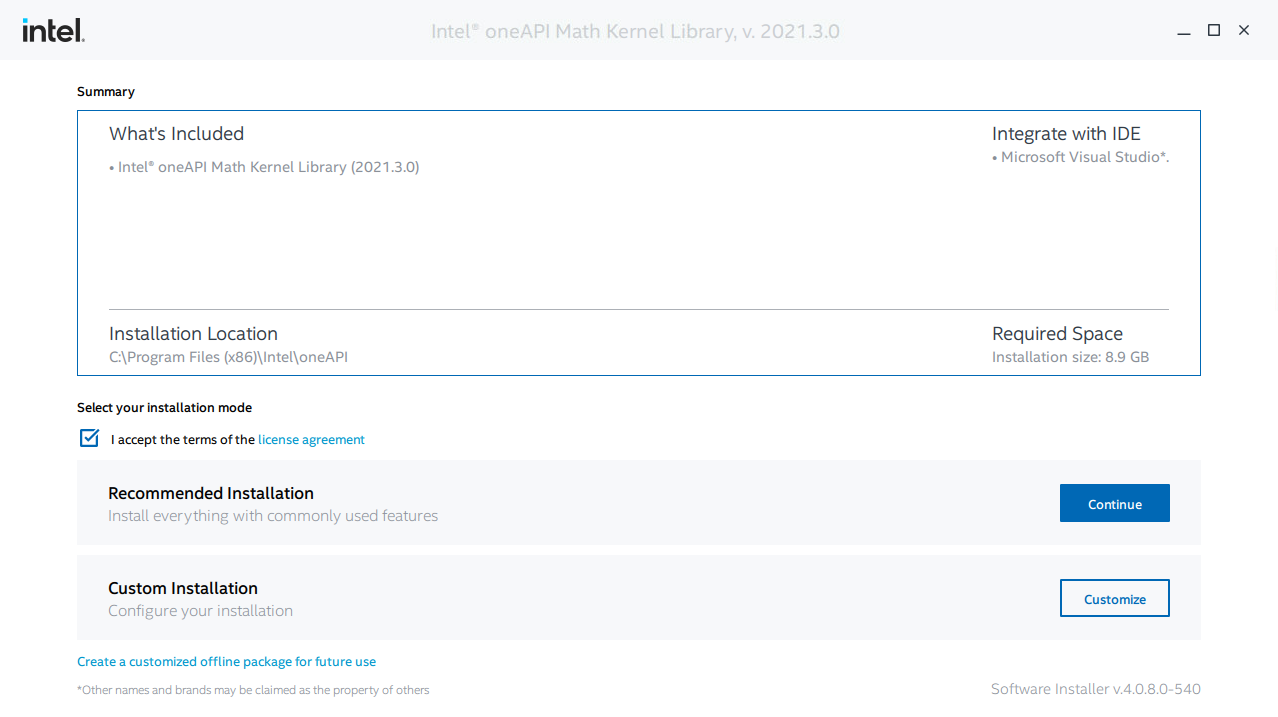Maximize the installer window
Image resolution: width=1278 pixels, height=717 pixels.
(x=1214, y=31)
